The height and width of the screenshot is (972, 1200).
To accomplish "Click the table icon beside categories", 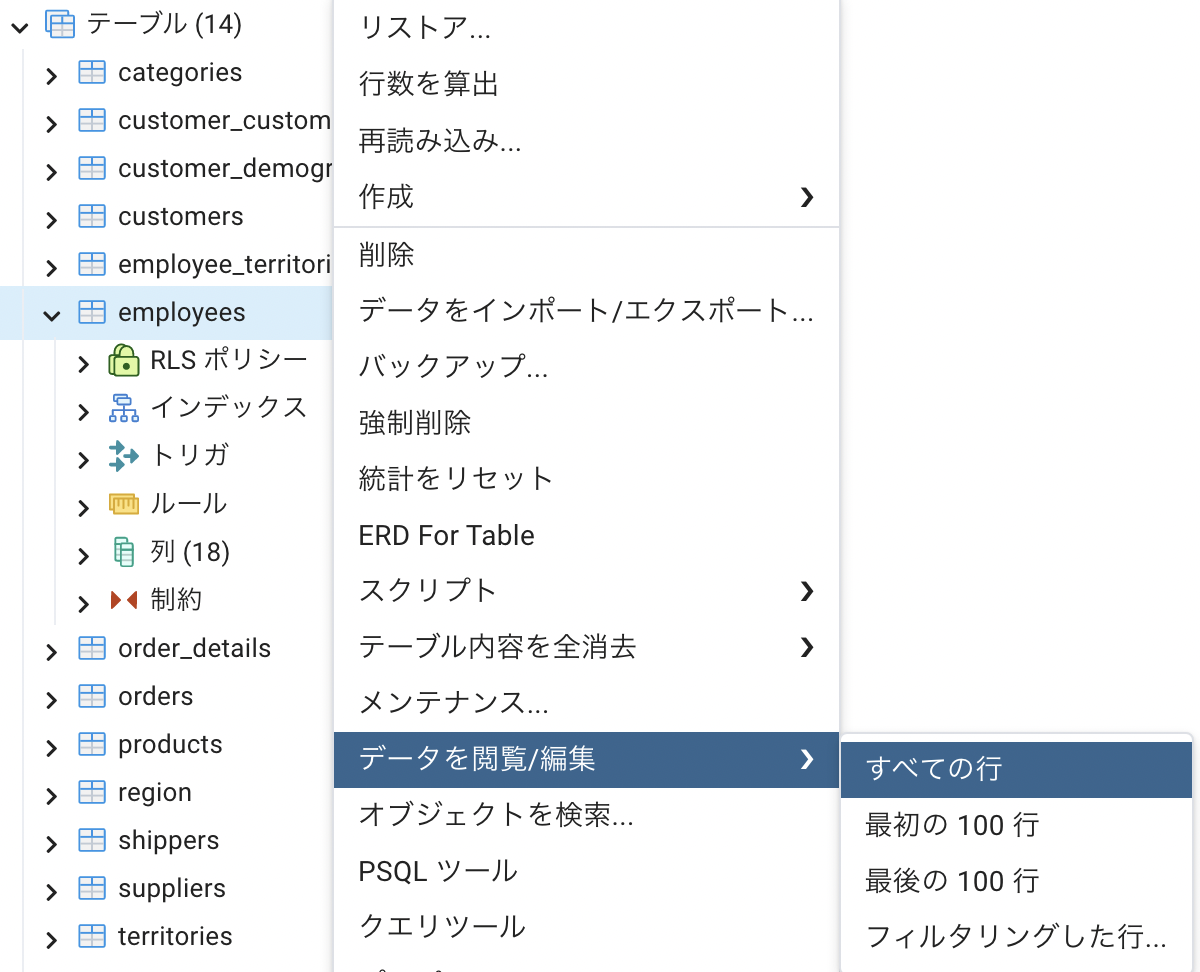I will [92, 73].
